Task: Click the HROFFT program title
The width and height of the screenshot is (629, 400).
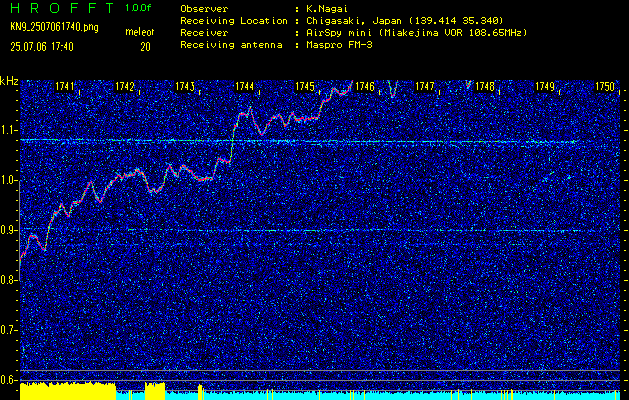Action: click(63, 8)
